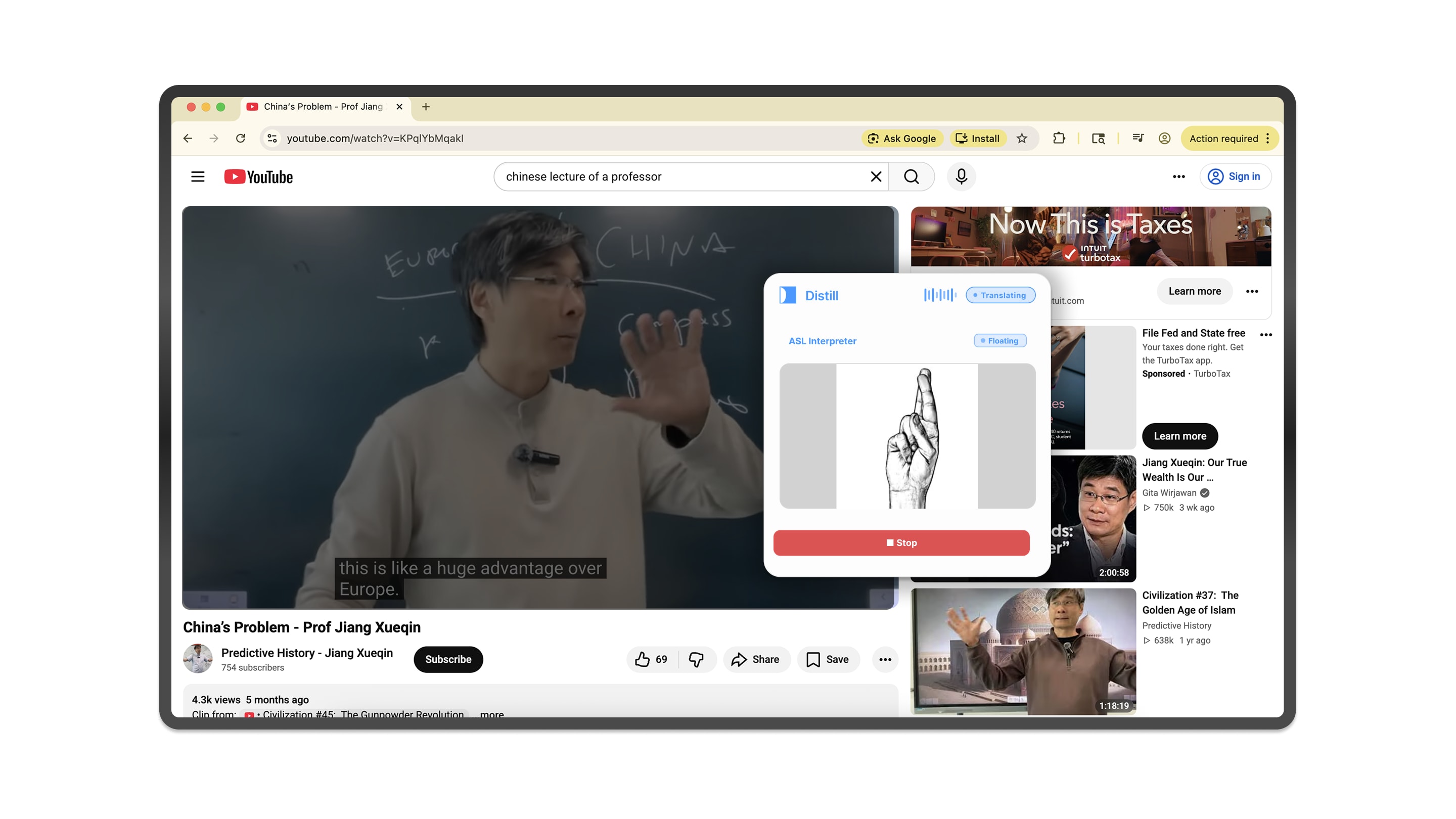Click Learn more under the TurboTax banner
The width and height of the screenshot is (1456, 819).
point(1194,292)
